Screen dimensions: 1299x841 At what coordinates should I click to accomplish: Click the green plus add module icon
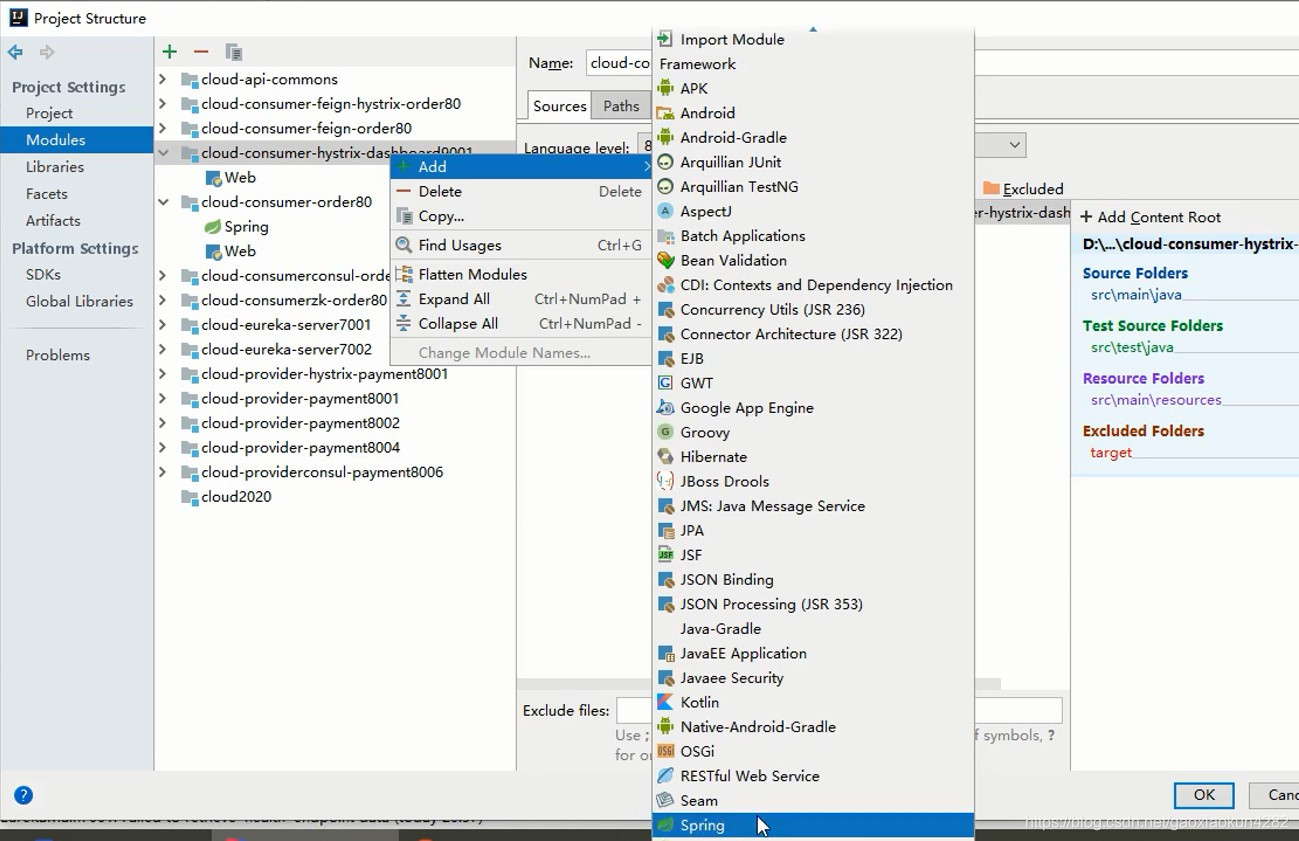169,52
